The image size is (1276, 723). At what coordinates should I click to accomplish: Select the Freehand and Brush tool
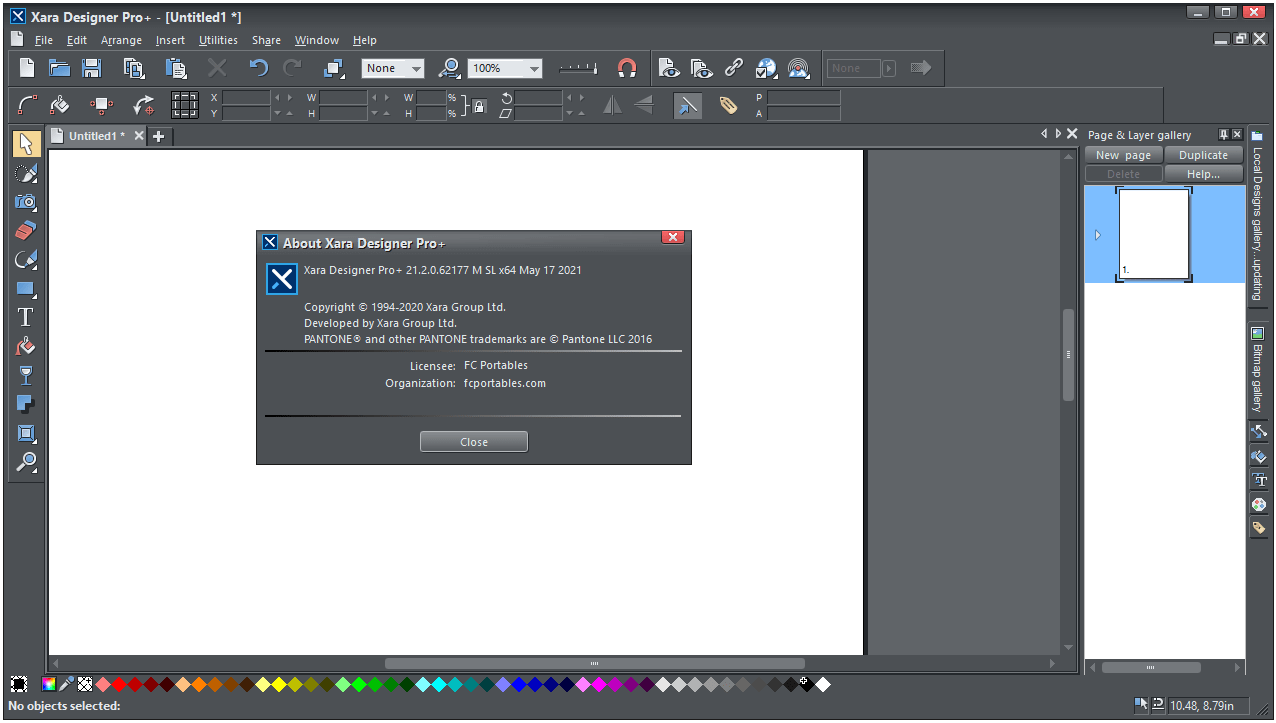pyautogui.click(x=27, y=173)
